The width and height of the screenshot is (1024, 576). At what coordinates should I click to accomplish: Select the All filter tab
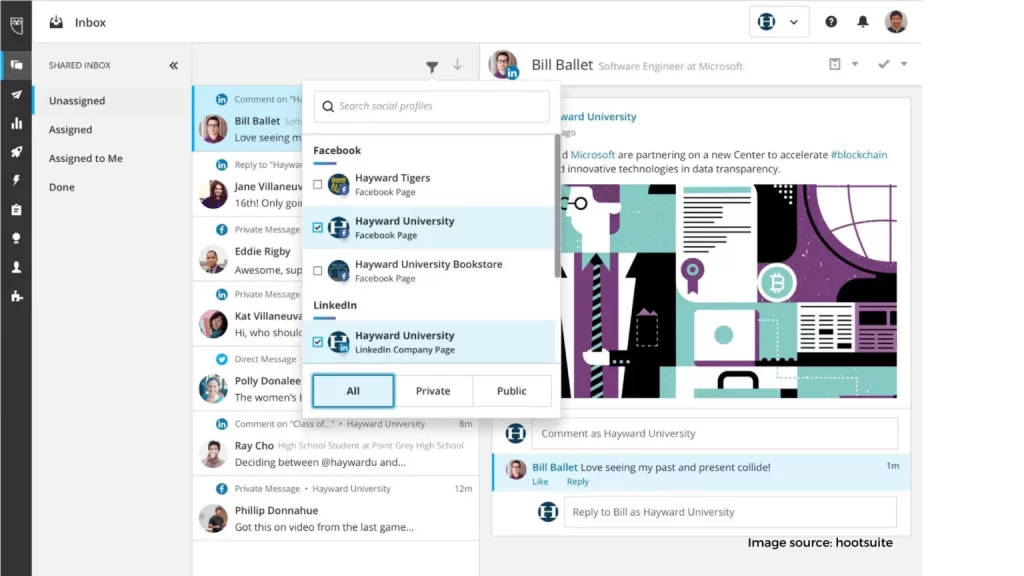click(353, 391)
